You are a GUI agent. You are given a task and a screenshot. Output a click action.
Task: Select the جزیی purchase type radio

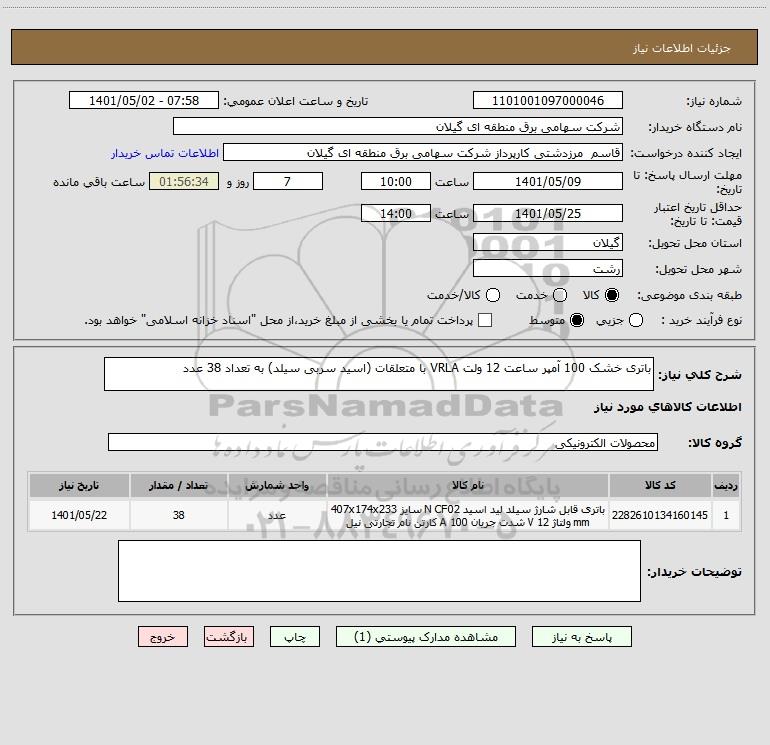coord(635,320)
